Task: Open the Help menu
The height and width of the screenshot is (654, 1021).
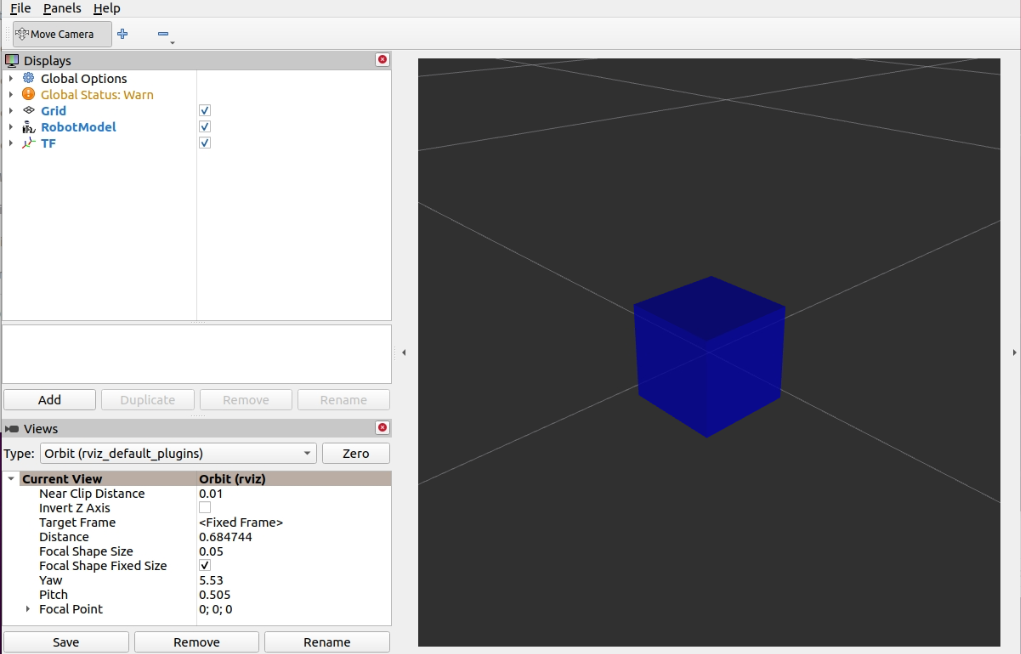Action: tap(107, 8)
